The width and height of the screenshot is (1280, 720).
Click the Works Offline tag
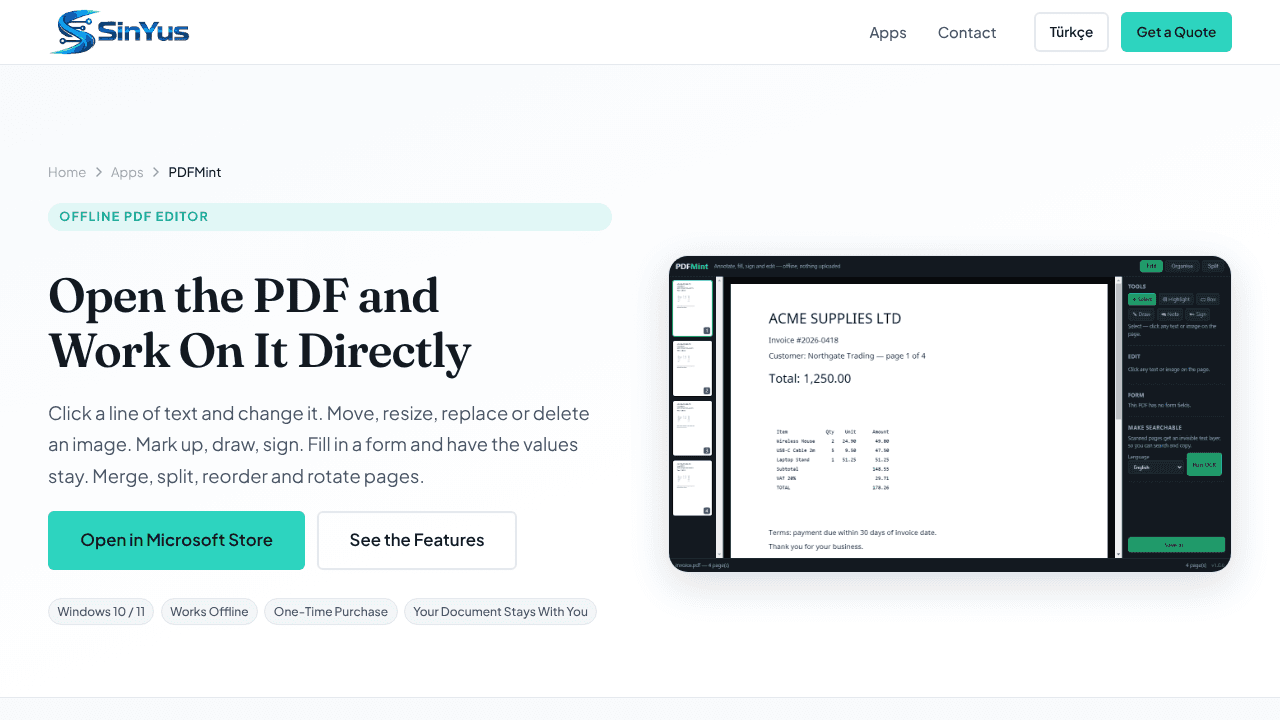coord(209,611)
